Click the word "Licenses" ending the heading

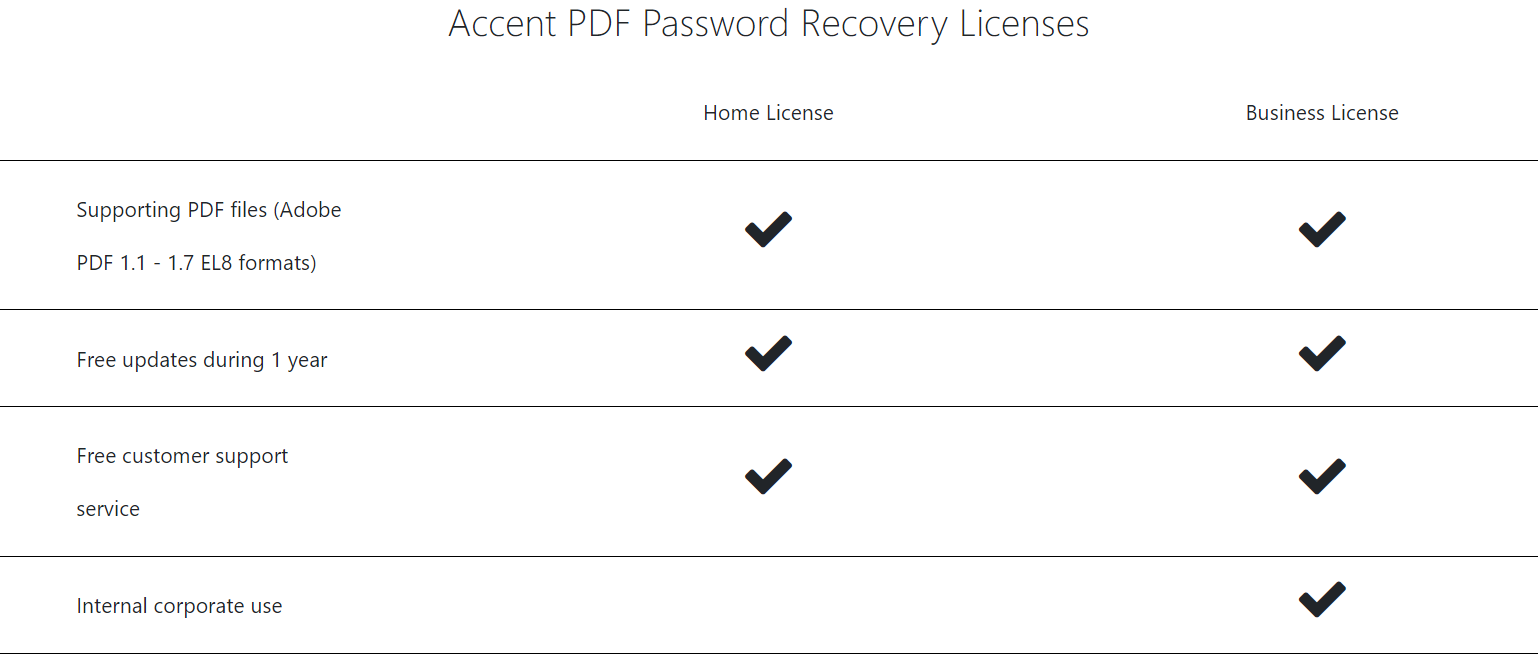pyautogui.click(x=1024, y=24)
